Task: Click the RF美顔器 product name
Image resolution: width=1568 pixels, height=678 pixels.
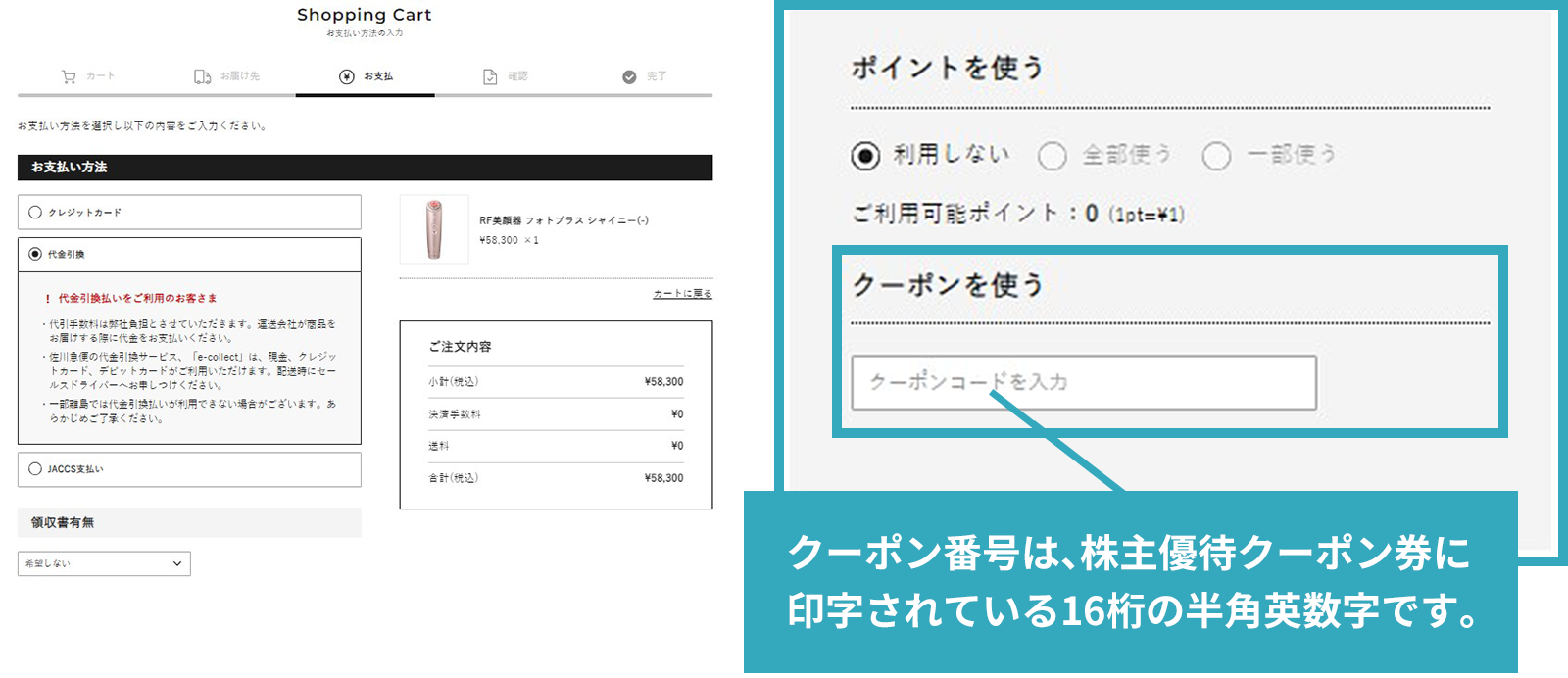Action: tap(563, 220)
